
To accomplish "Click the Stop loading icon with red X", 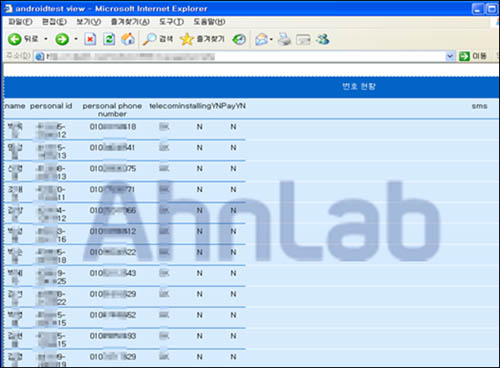I will coord(90,39).
